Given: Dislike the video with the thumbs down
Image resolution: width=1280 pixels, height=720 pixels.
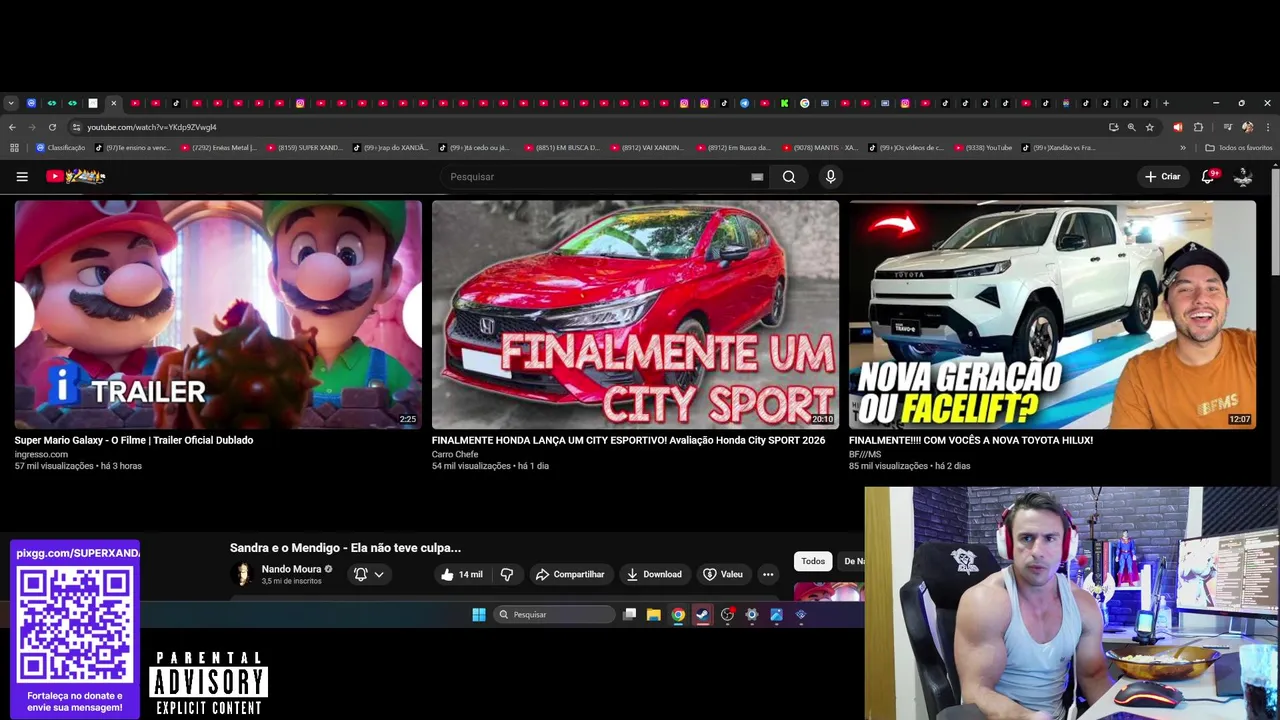Looking at the screenshot, I should click(x=507, y=574).
